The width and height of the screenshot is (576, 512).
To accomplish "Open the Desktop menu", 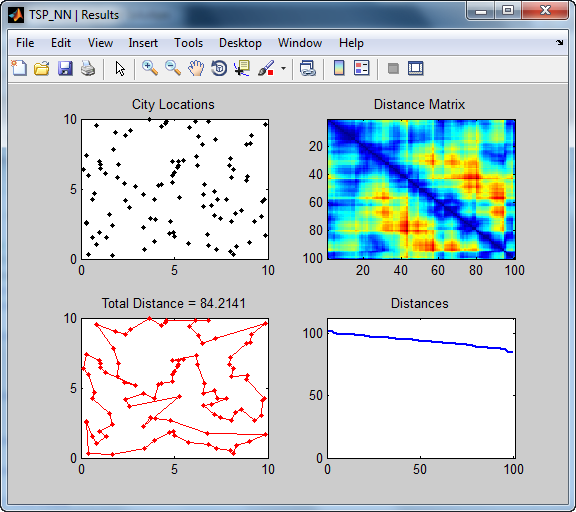I will pyautogui.click(x=240, y=43).
